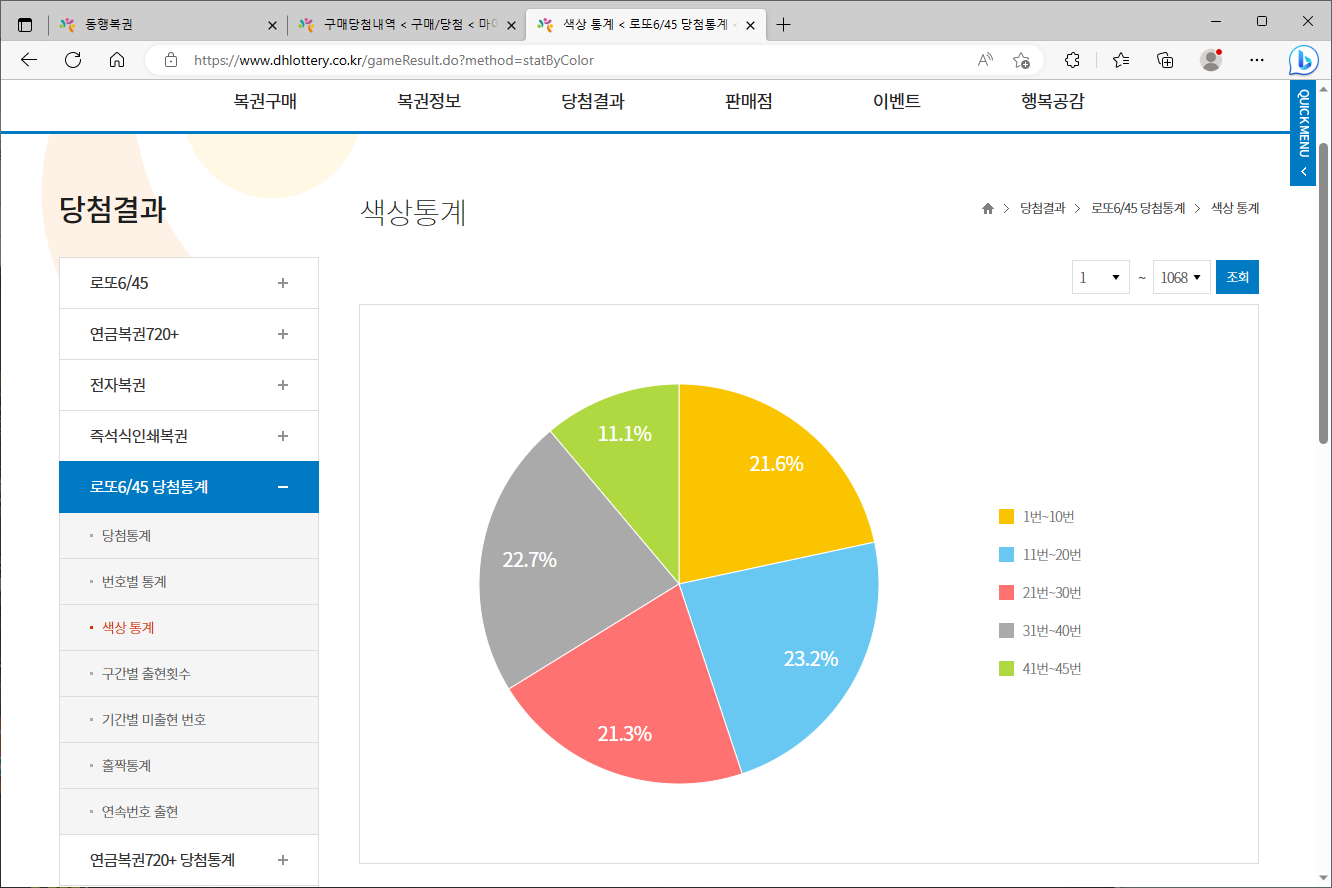
Task: Open the 이벤트 menu
Action: click(x=897, y=101)
